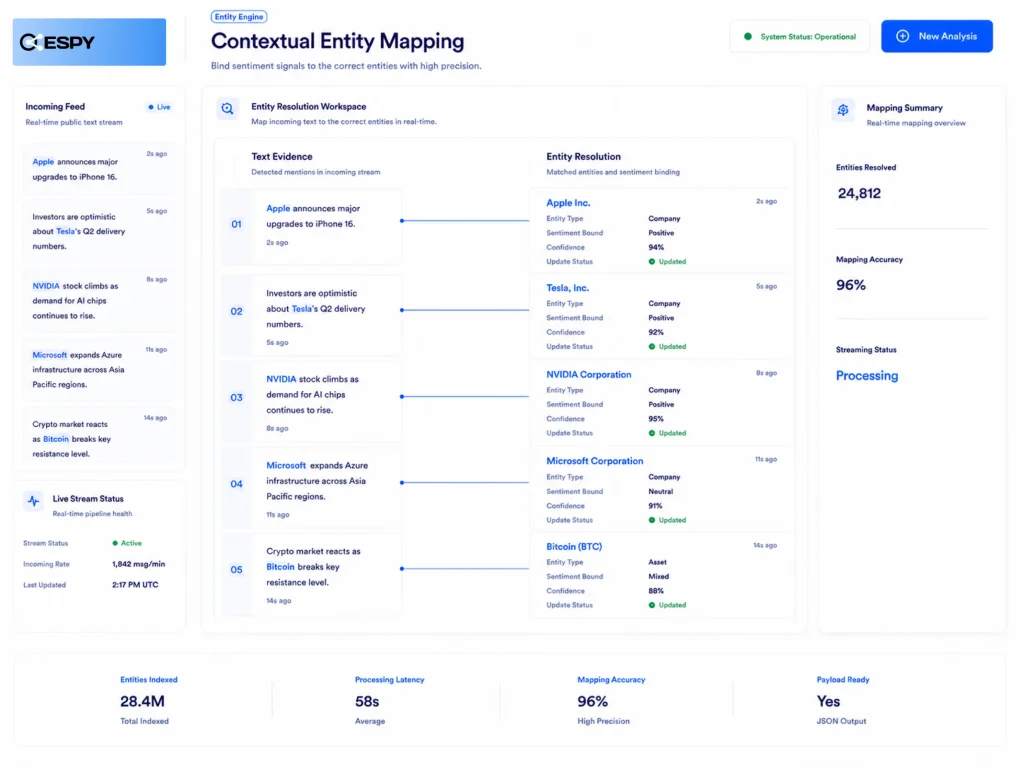Click the Mapping Summary gear icon
Viewport: 1024px width, 768px height.
click(843, 110)
